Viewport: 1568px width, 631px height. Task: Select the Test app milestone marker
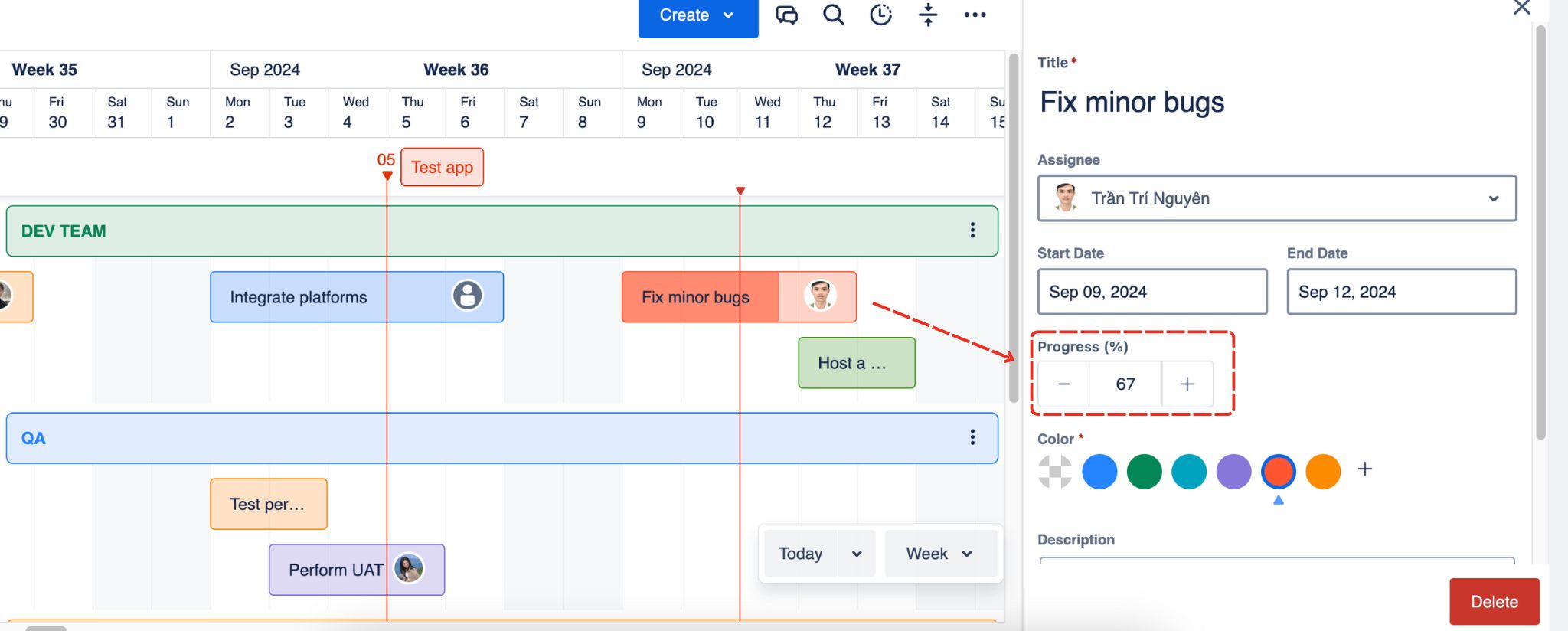tap(442, 168)
